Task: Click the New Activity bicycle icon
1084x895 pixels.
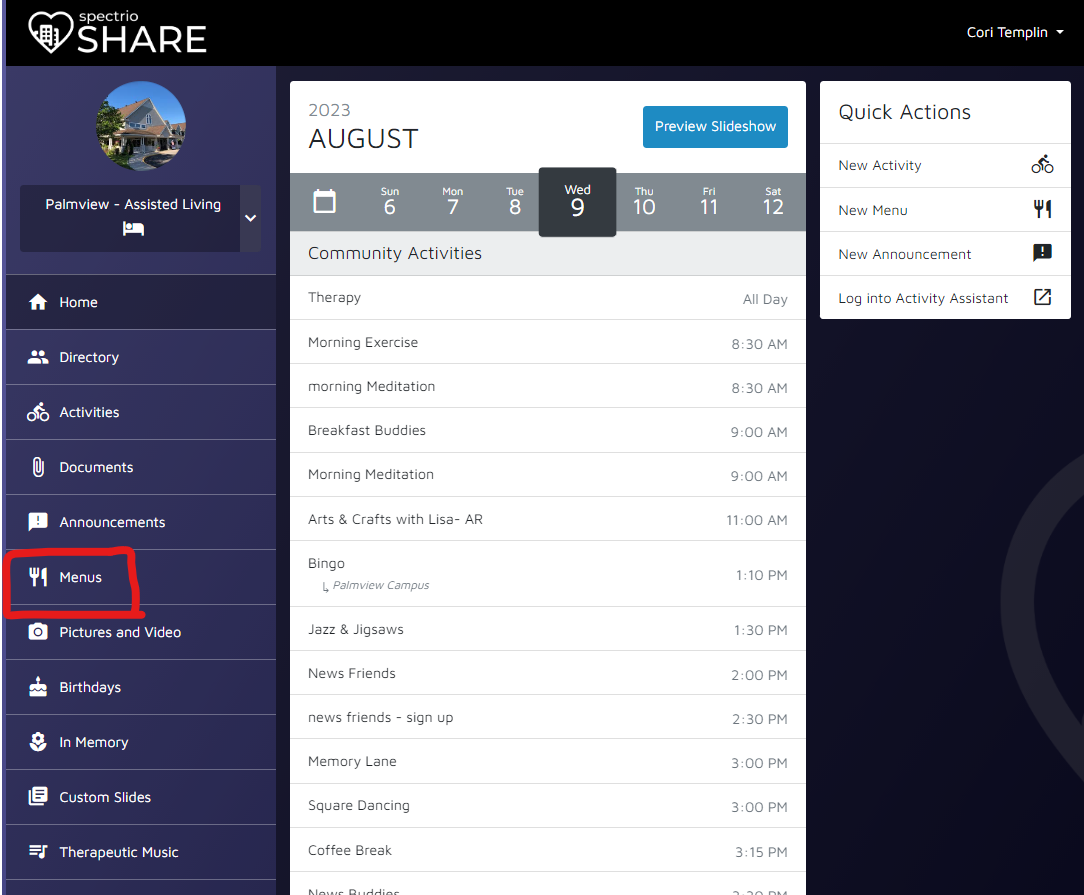Action: (x=1042, y=164)
